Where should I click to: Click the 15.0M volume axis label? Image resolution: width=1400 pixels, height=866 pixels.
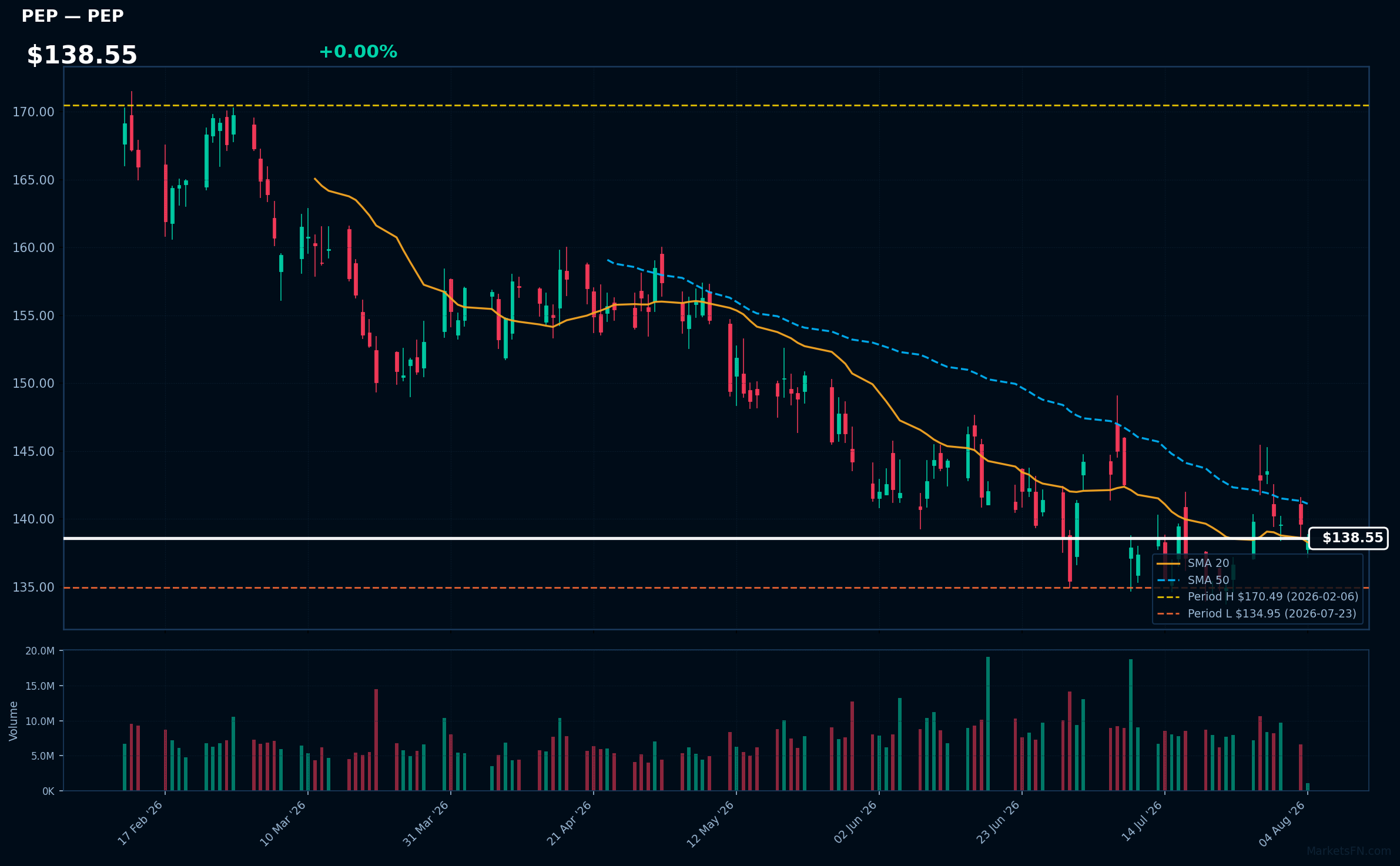(x=40, y=686)
